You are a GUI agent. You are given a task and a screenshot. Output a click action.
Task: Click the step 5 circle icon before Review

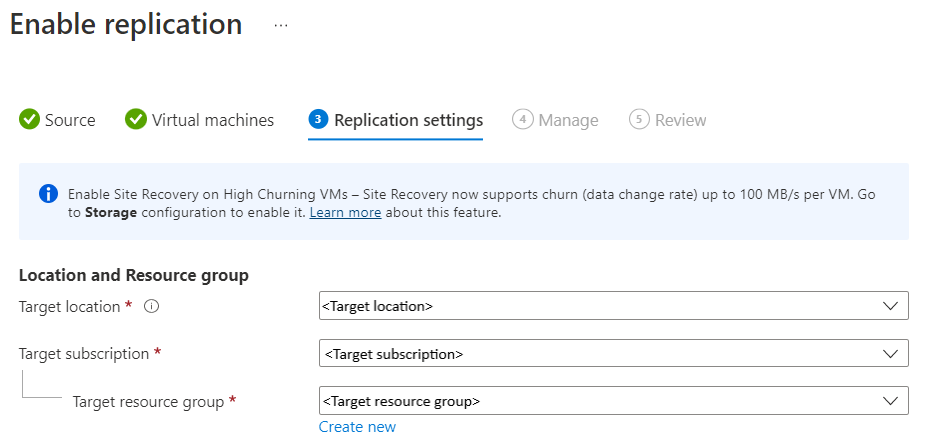[x=639, y=120]
